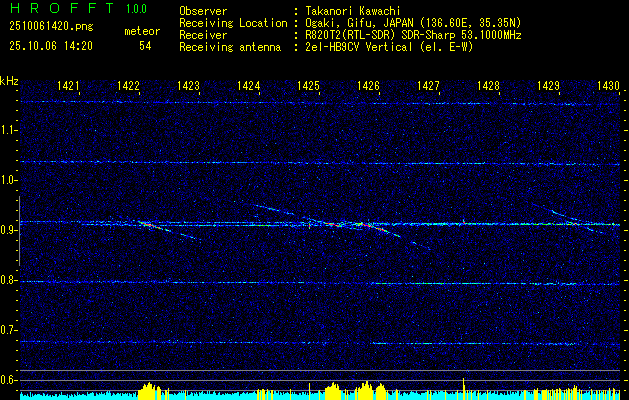The height and width of the screenshot is (400, 629).
Task: Click the kHz axis unit label
Action: pyautogui.click(x=10, y=80)
